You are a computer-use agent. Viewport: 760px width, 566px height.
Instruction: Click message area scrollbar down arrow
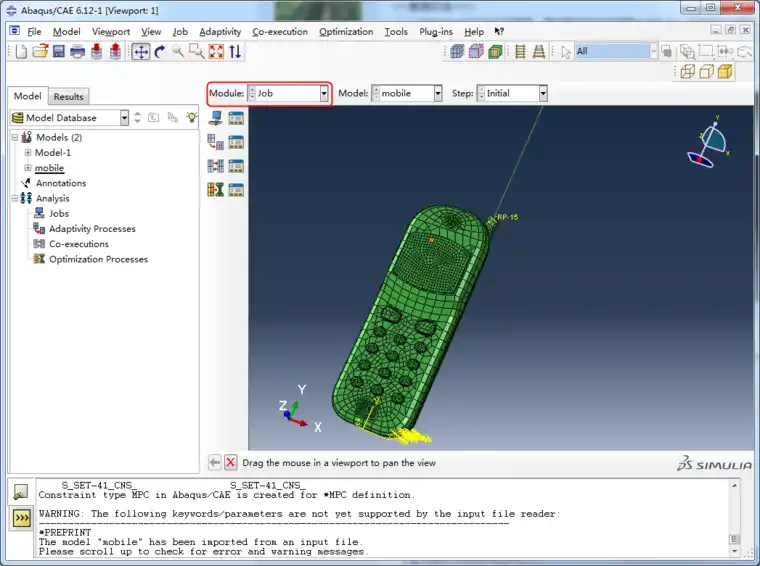735,551
